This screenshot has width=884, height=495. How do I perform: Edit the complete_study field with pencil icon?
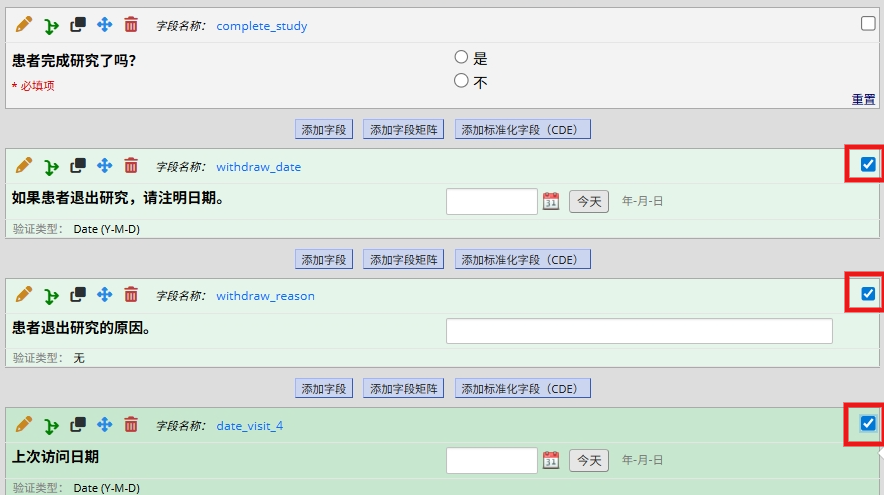point(24,25)
